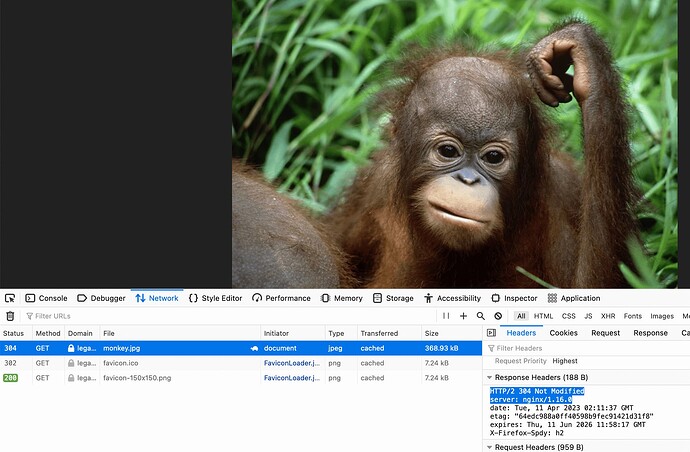Focus the Filter URLs field

[x=229, y=316]
